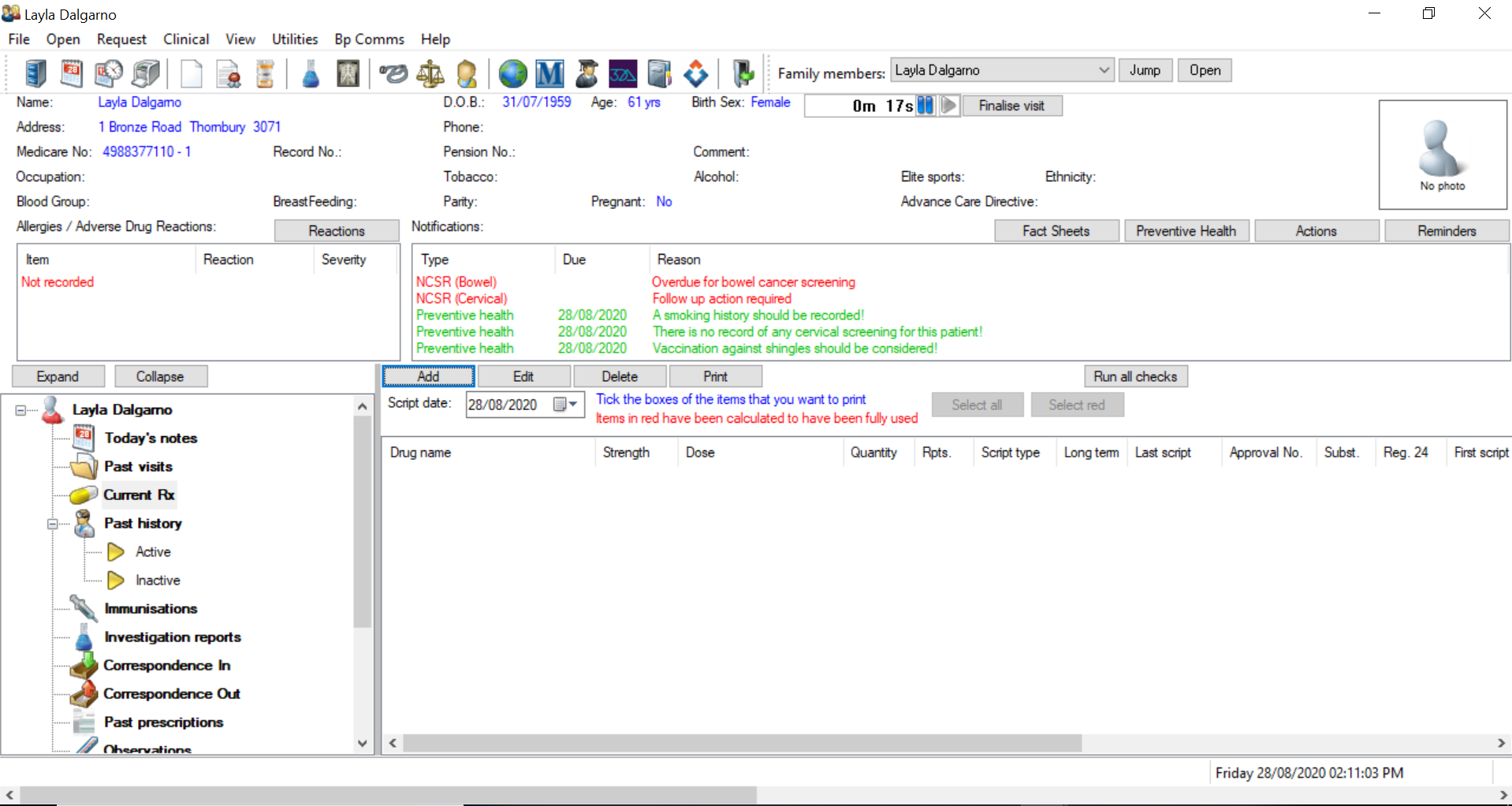This screenshot has height=806, width=1512.
Task: Click the stethoscope icon in the toolbar
Action: [x=393, y=73]
